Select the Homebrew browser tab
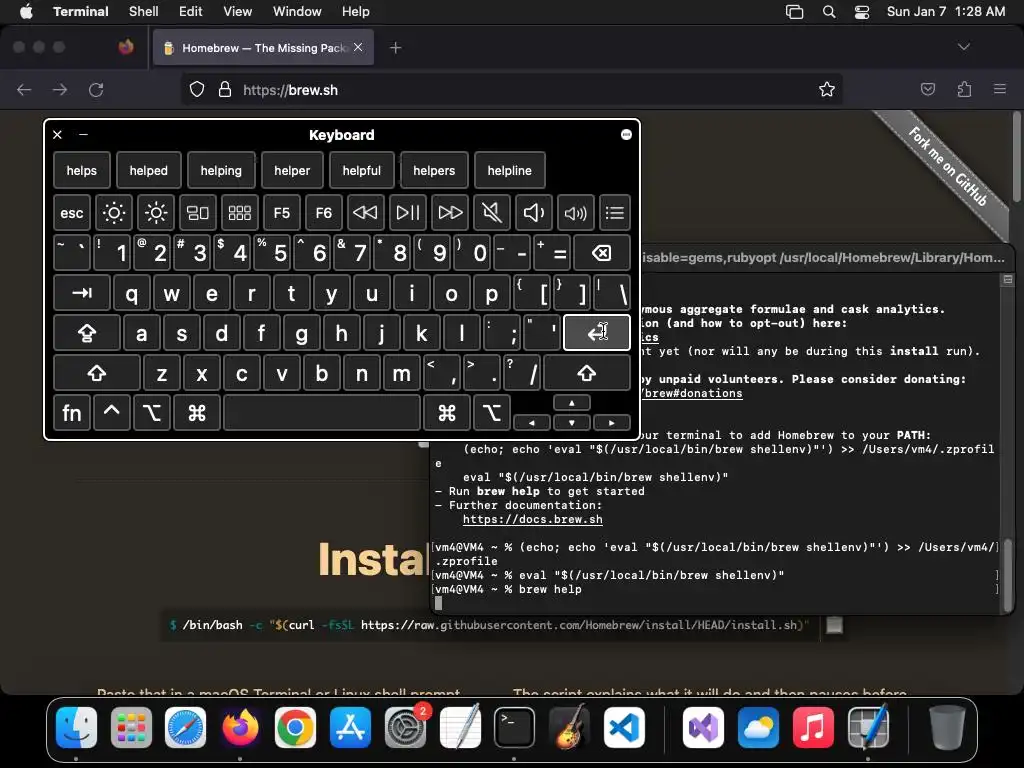This screenshot has width=1024, height=768. coord(263,47)
